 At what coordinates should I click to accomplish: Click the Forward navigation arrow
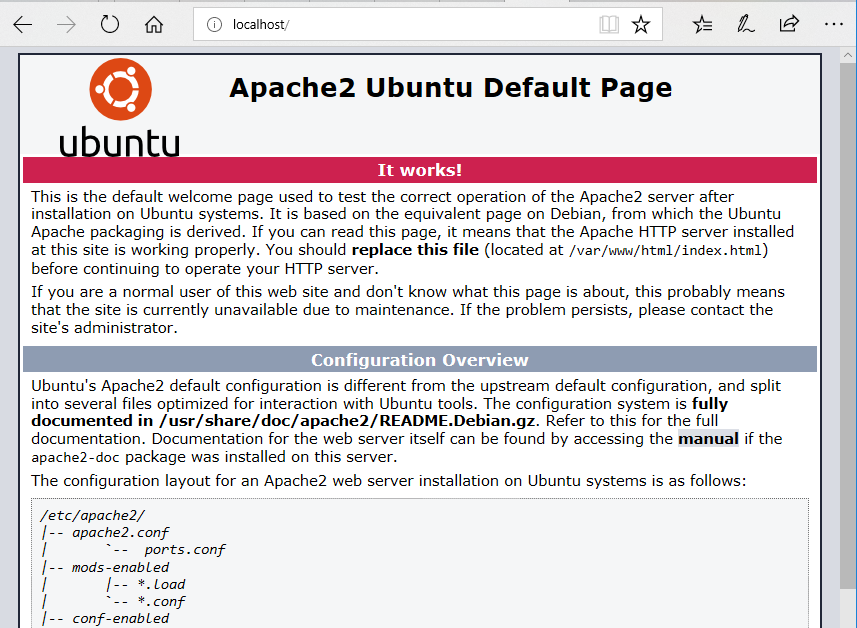pos(66,25)
